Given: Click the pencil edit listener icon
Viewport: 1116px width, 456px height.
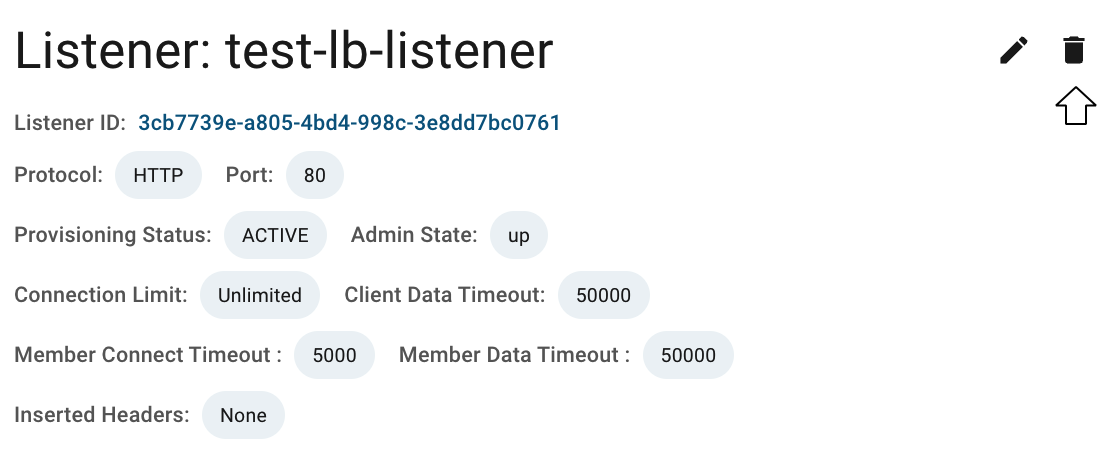Looking at the screenshot, I should (x=1014, y=51).
